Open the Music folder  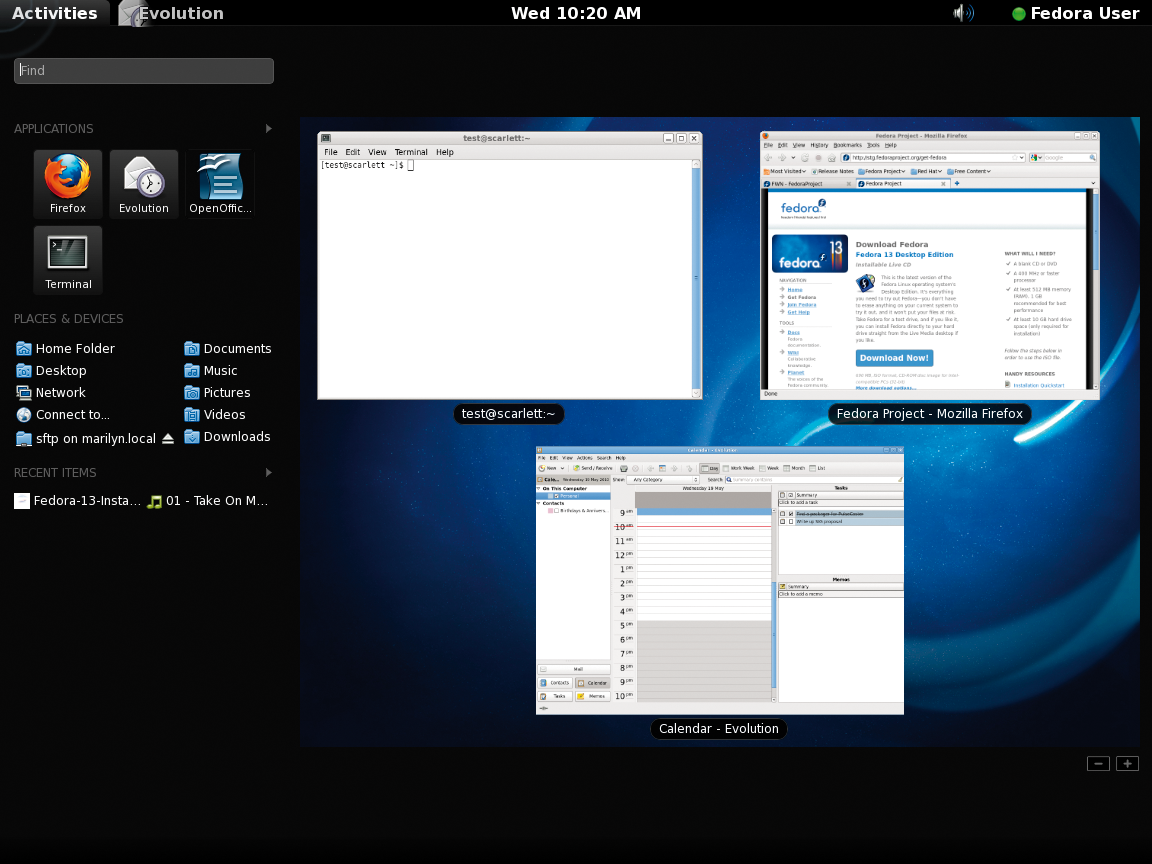point(211,370)
